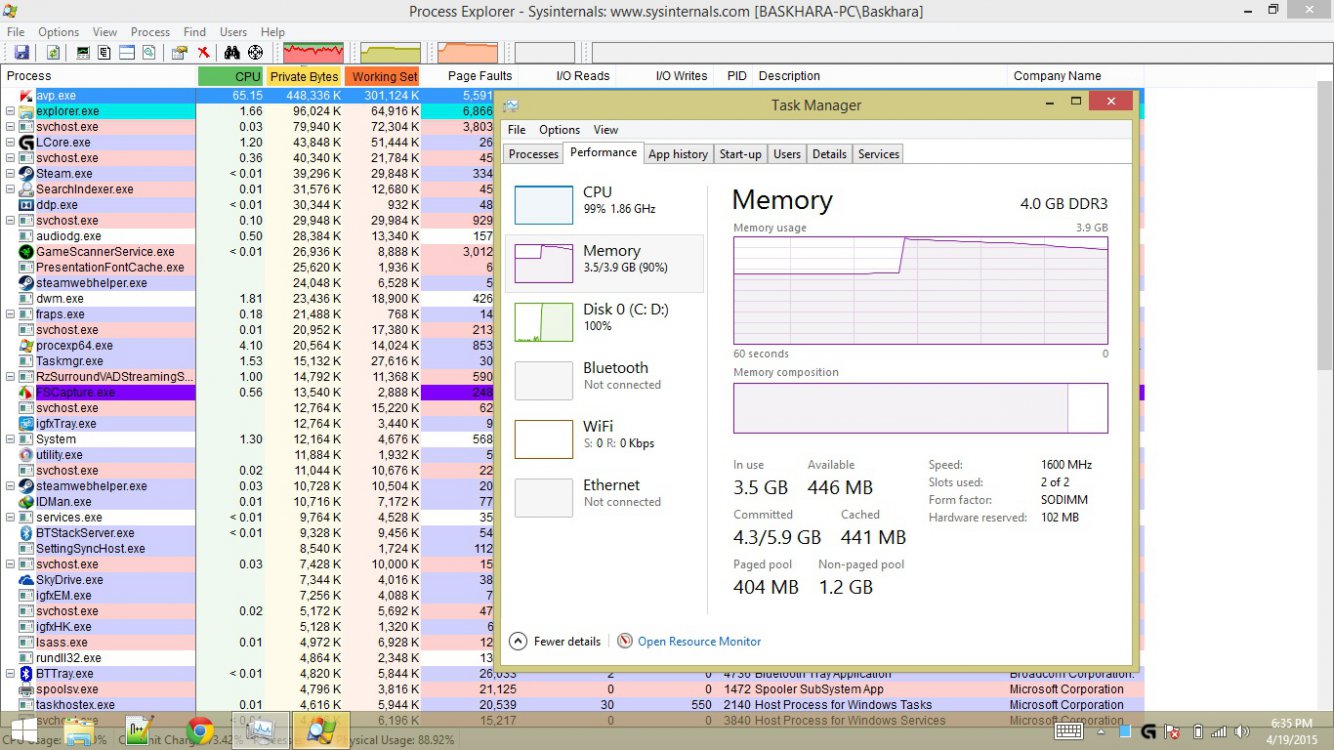
Task: Toggle the Show Lower Pane toolbar icon
Action: (x=128, y=52)
